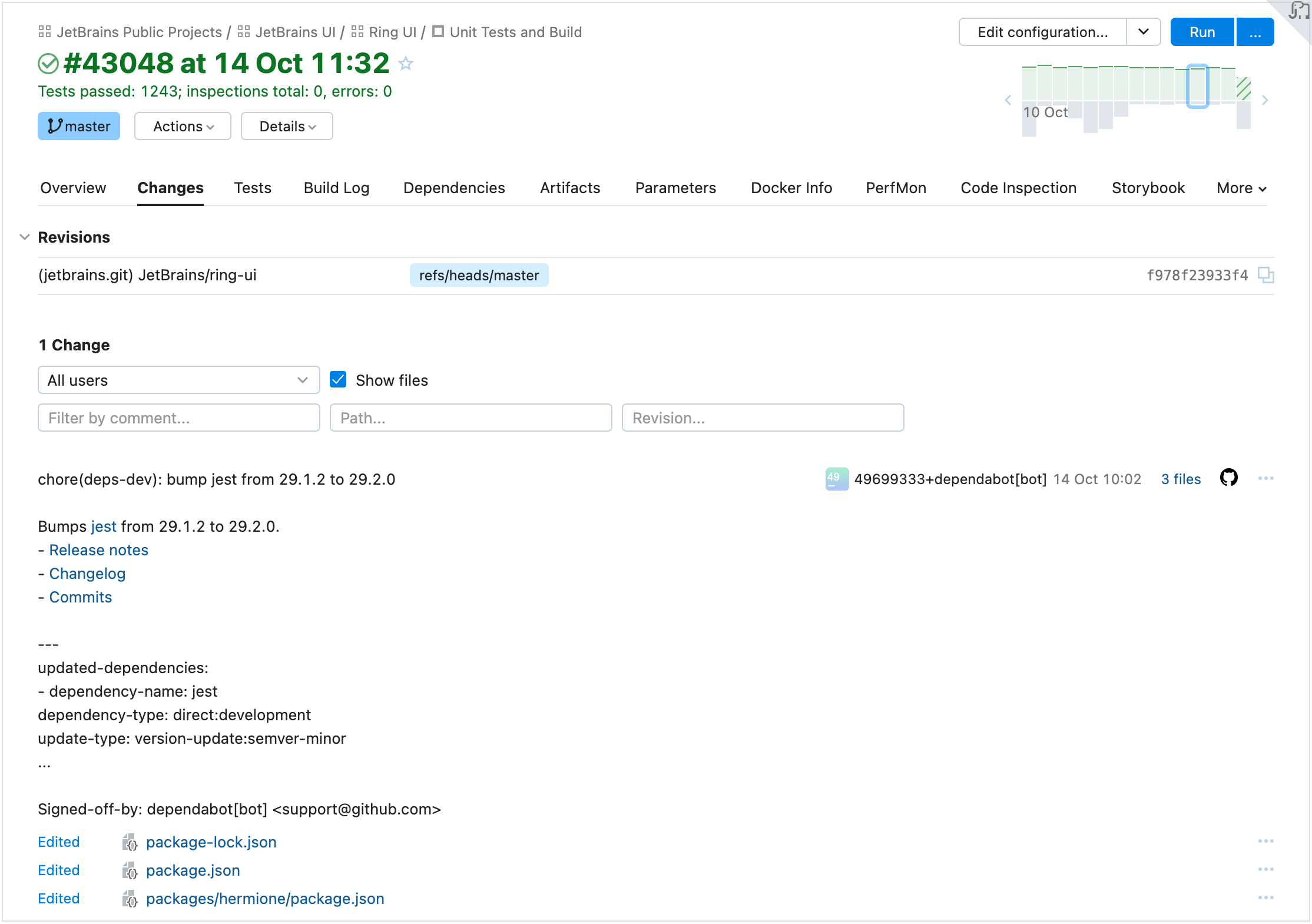1312x924 pixels.
Task: Go to next builds in history chart
Action: point(1265,100)
